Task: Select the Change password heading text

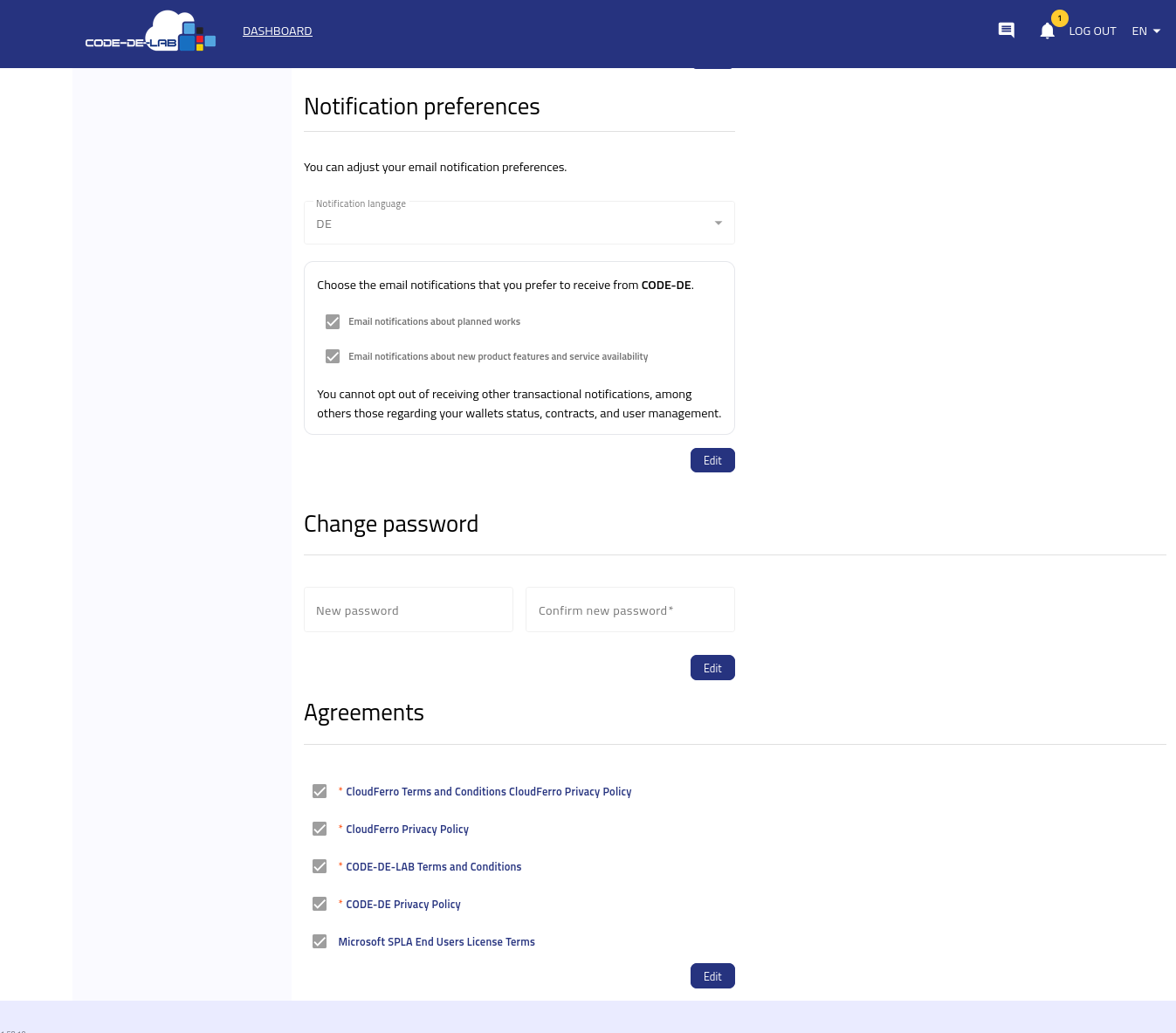Action: pyautogui.click(x=391, y=524)
